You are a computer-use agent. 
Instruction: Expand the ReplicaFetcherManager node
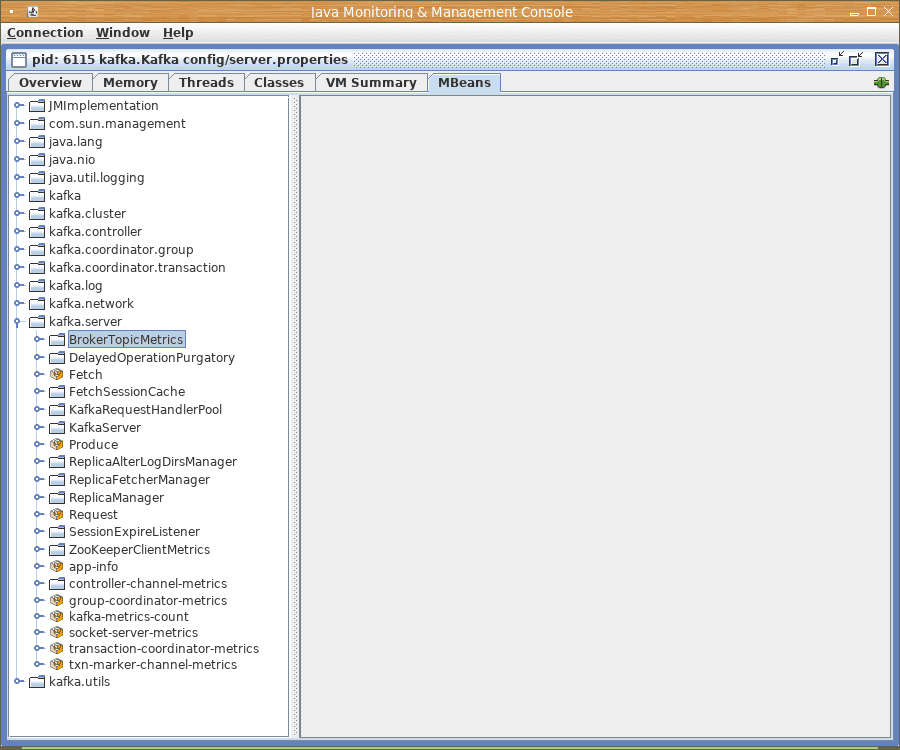point(38,479)
